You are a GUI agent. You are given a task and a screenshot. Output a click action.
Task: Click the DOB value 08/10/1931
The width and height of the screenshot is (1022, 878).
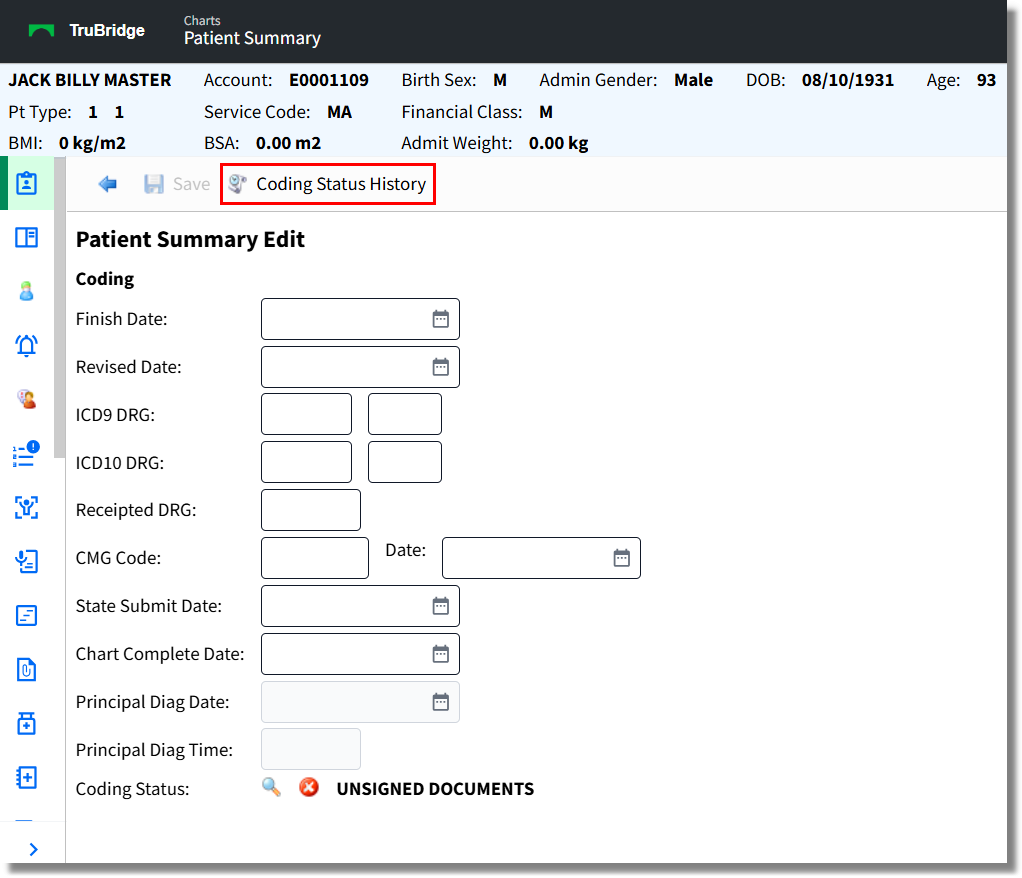click(x=847, y=80)
